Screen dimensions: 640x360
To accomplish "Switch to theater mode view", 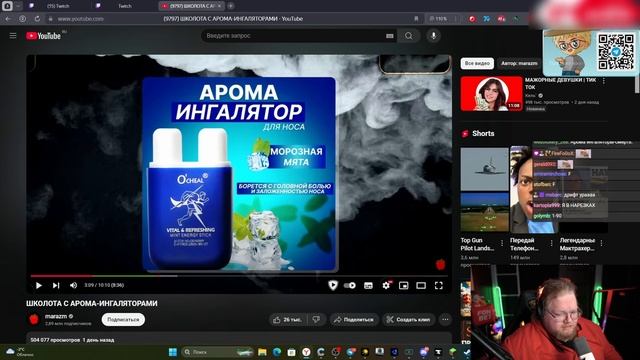I will tap(421, 285).
